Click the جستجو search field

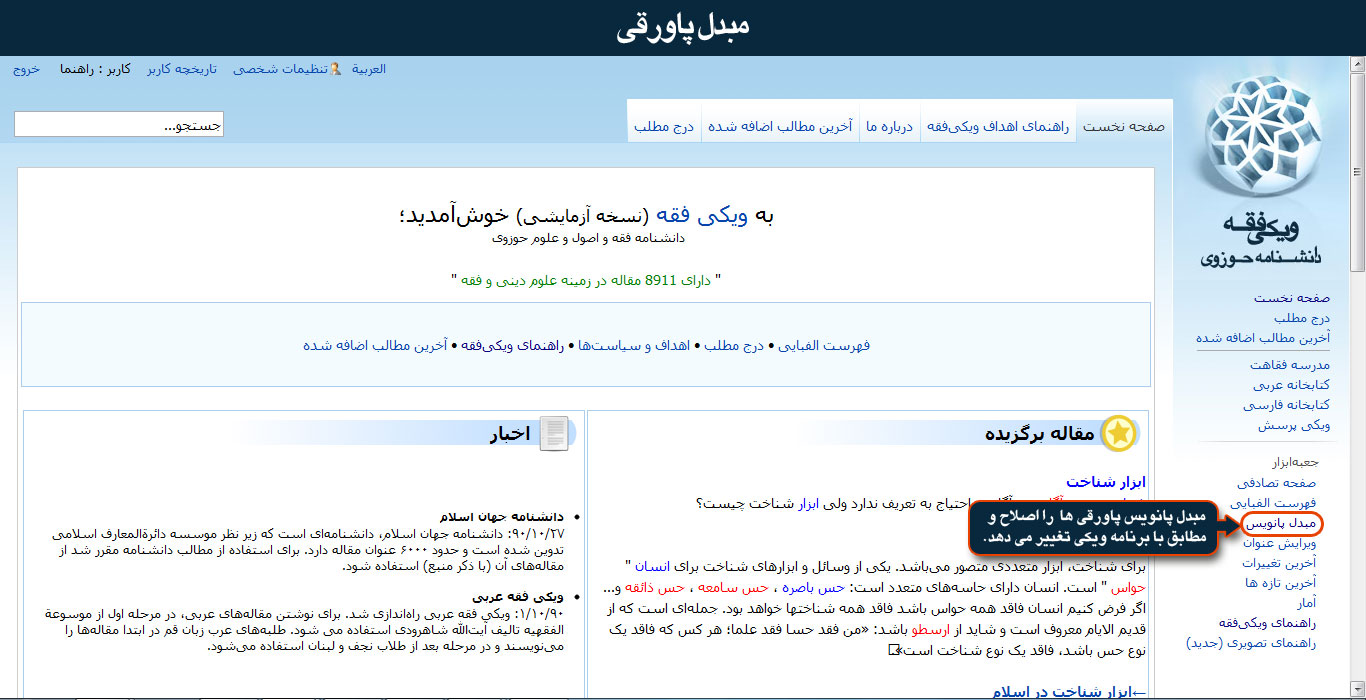119,124
